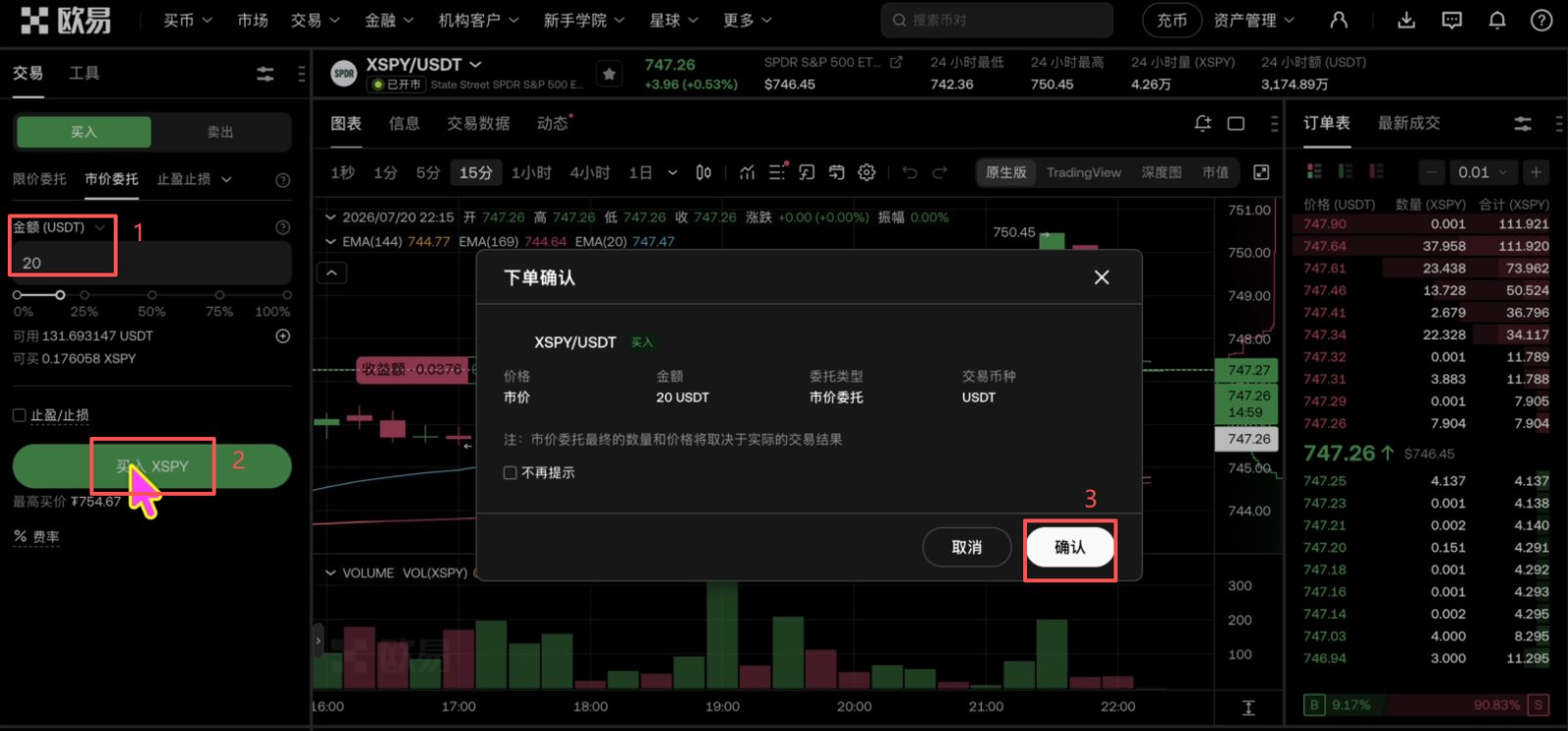Image resolution: width=1568 pixels, height=731 pixels.
Task: Select asks-only order book view icon
Action: pos(1376,171)
